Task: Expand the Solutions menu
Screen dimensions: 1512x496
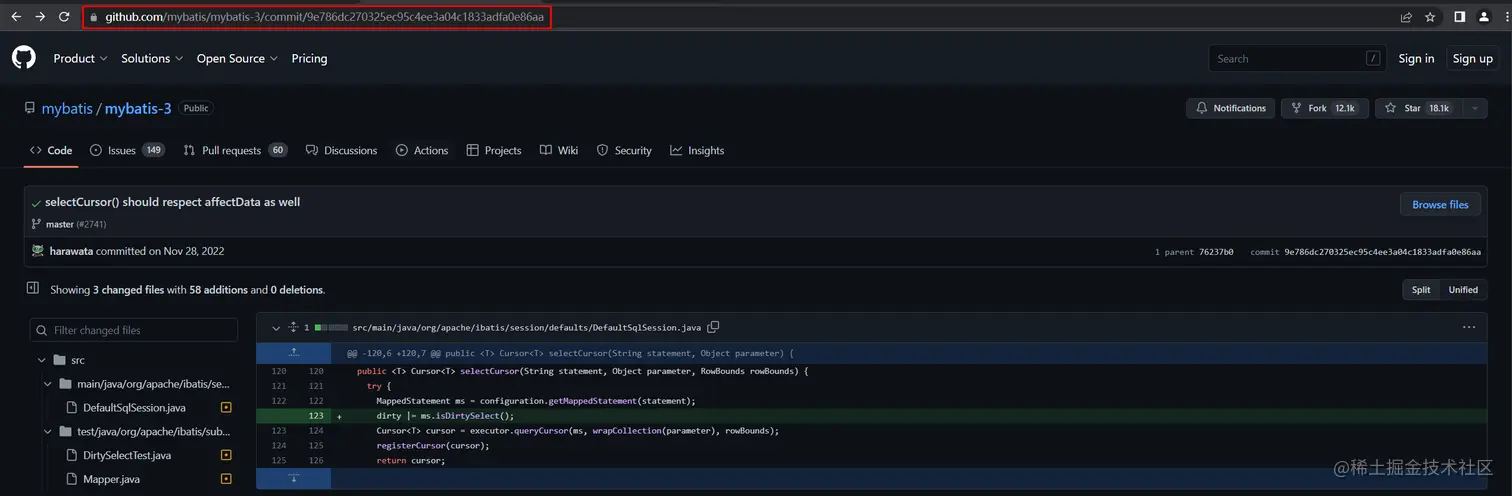Action: coord(152,58)
